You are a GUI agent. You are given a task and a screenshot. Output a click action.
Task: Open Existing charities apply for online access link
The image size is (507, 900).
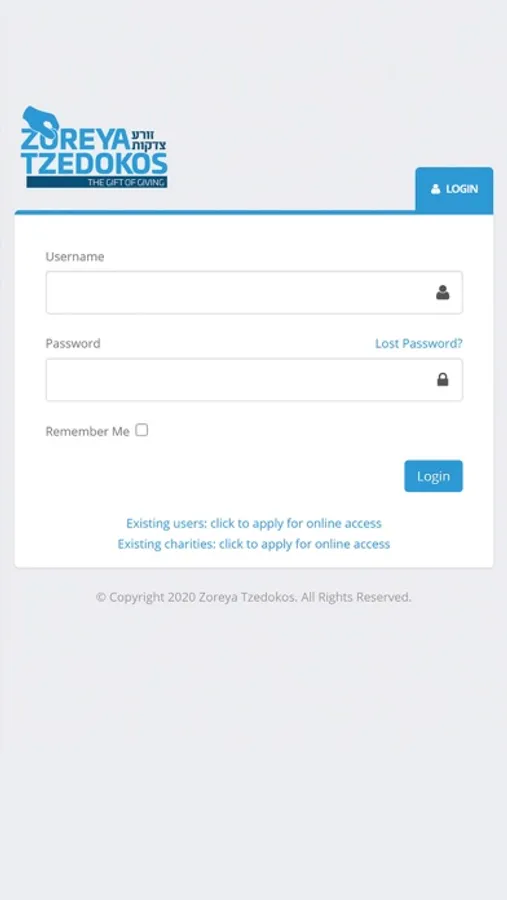(254, 544)
